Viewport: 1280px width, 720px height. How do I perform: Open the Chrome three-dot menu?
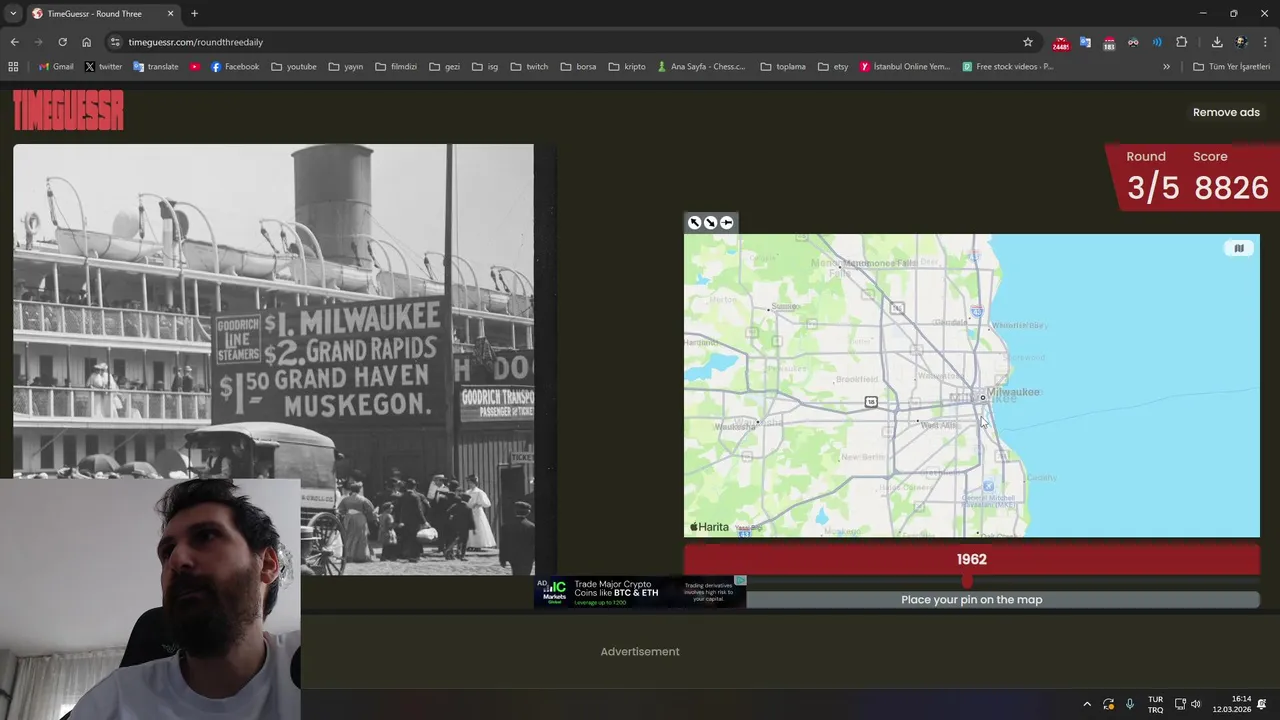1265,42
